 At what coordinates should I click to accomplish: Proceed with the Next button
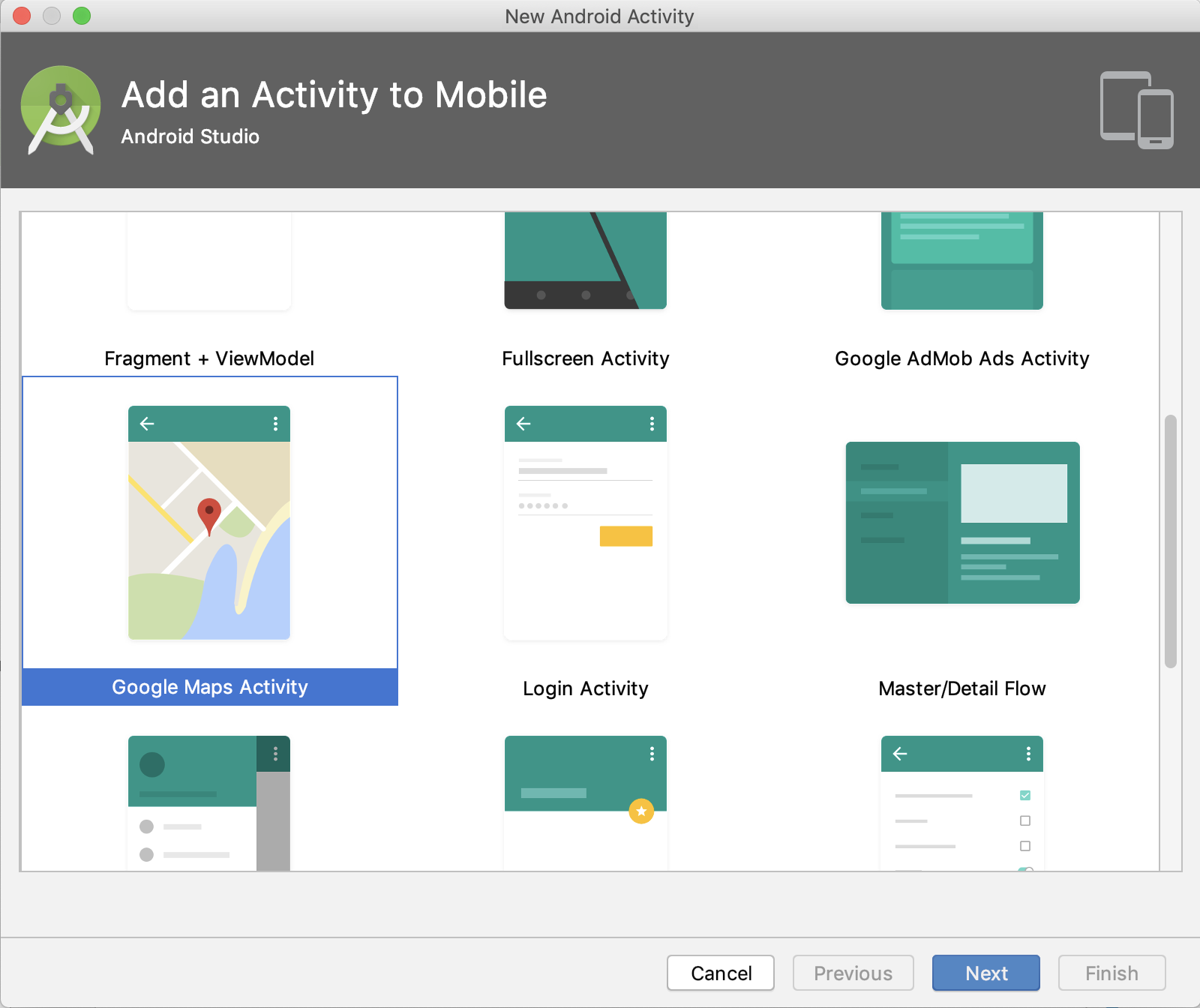[x=986, y=973]
